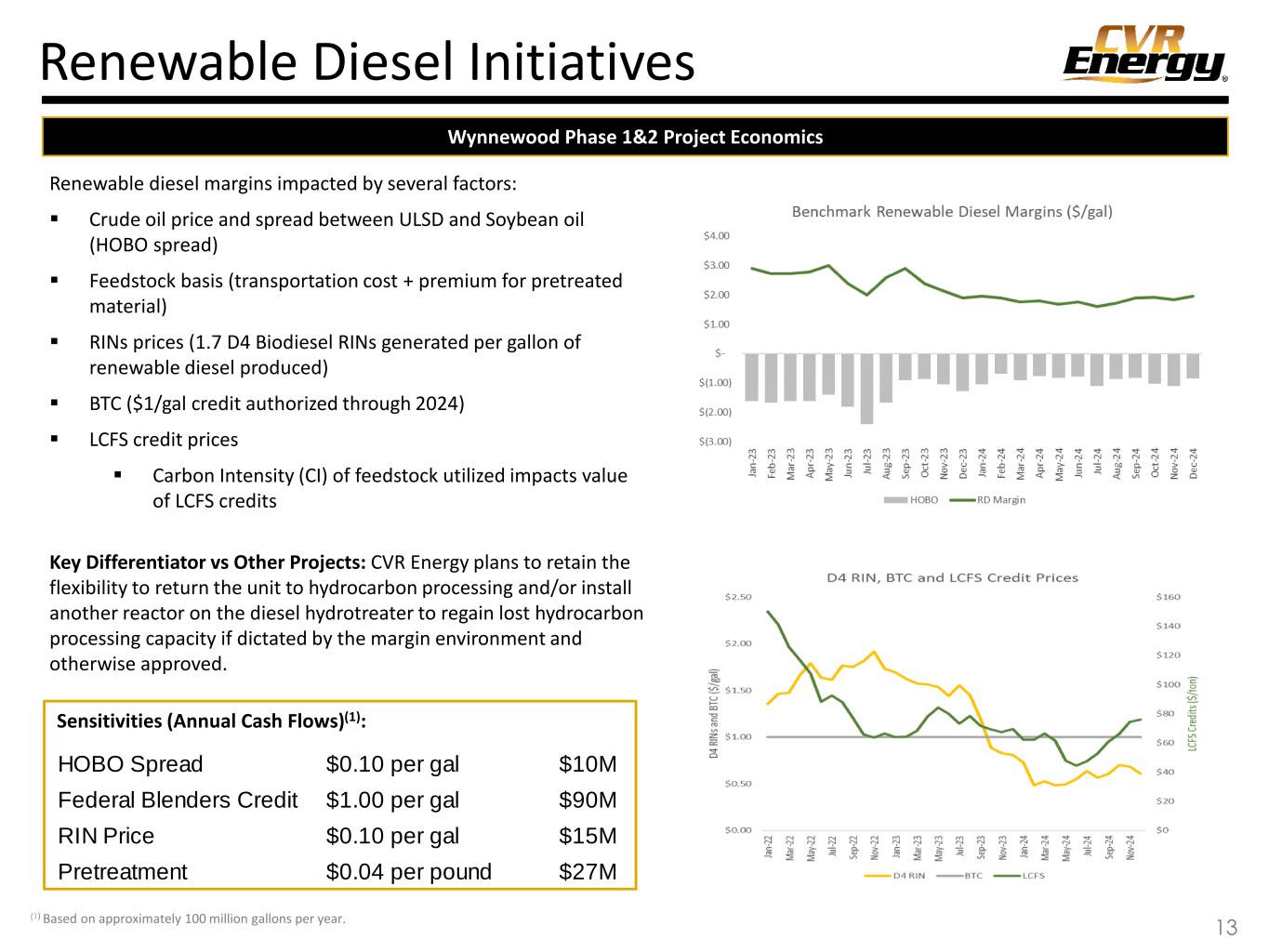Image resolution: width=1269 pixels, height=952 pixels.
Task: Click the CVR Energy logo
Action: click(x=1144, y=54)
